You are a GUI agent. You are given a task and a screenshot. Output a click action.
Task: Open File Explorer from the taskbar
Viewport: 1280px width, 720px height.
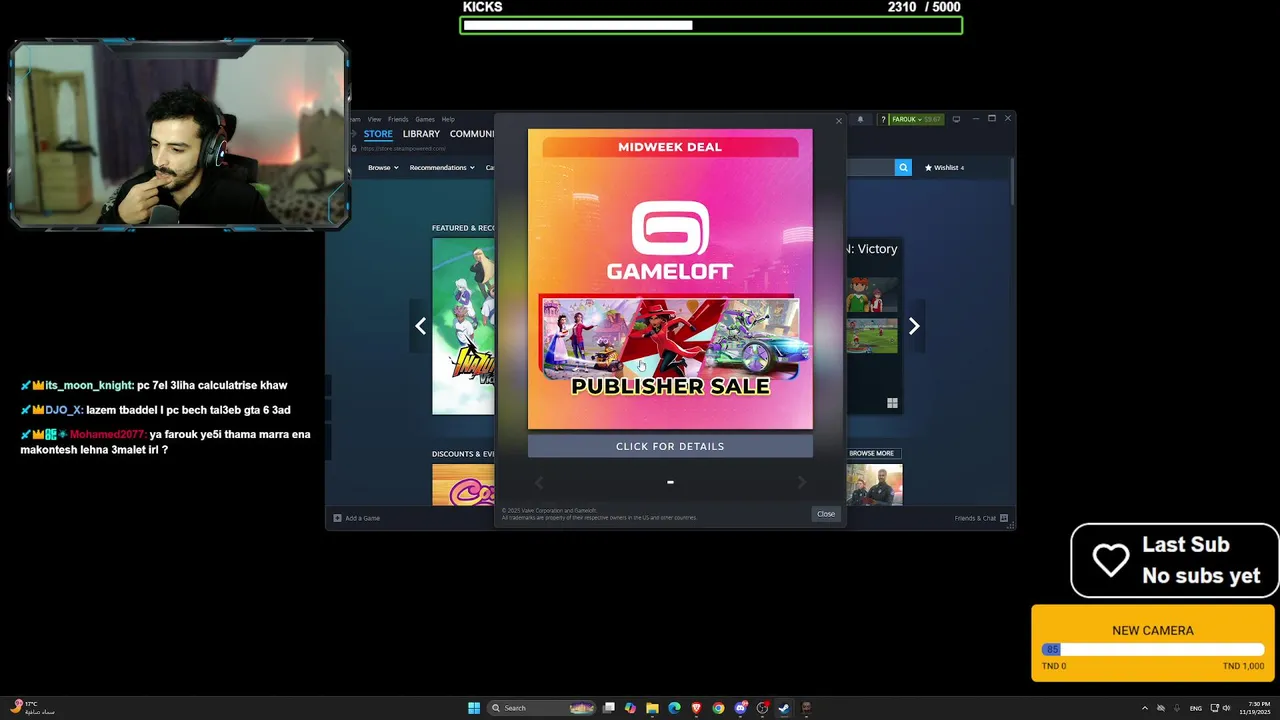(652, 708)
